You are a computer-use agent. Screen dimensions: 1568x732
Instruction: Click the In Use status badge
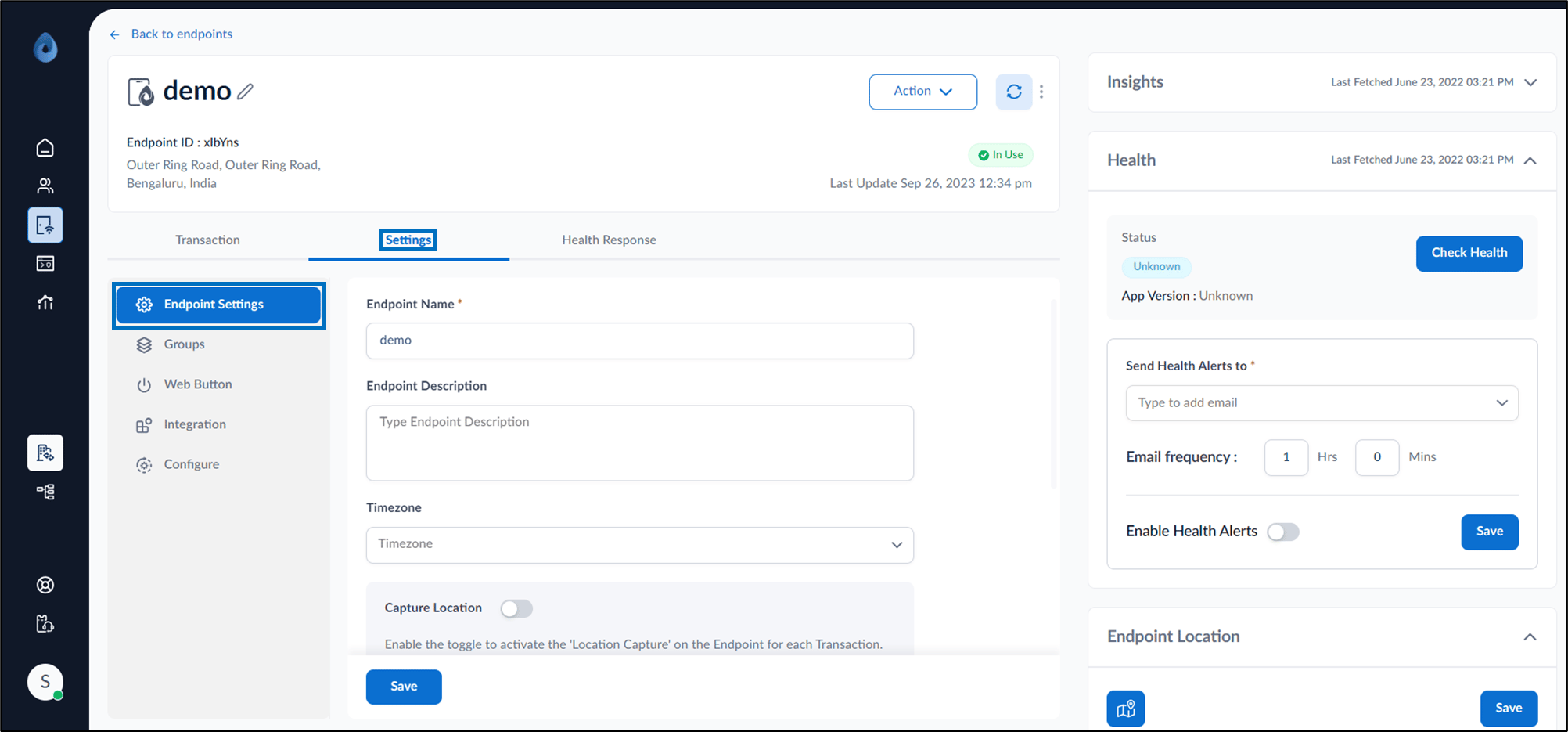pyautogui.click(x=1001, y=155)
